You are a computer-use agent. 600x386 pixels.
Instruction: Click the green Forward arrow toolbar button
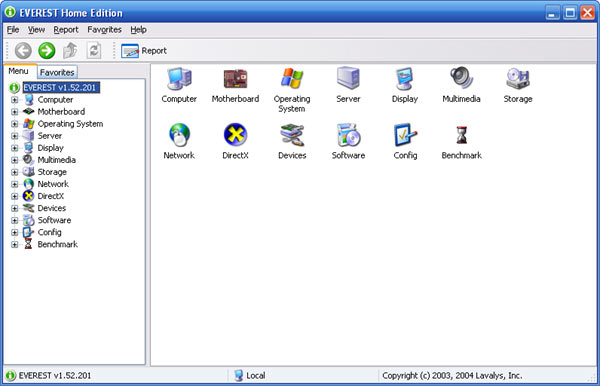click(47, 50)
